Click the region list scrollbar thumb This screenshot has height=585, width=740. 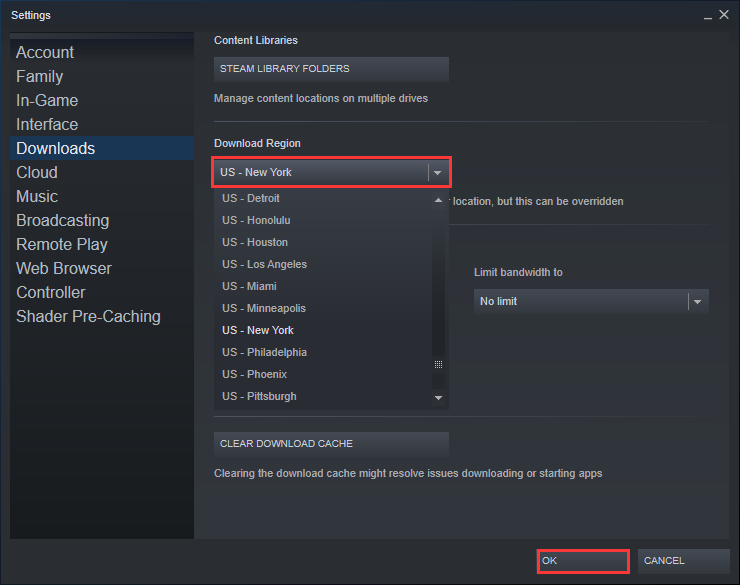[438, 364]
